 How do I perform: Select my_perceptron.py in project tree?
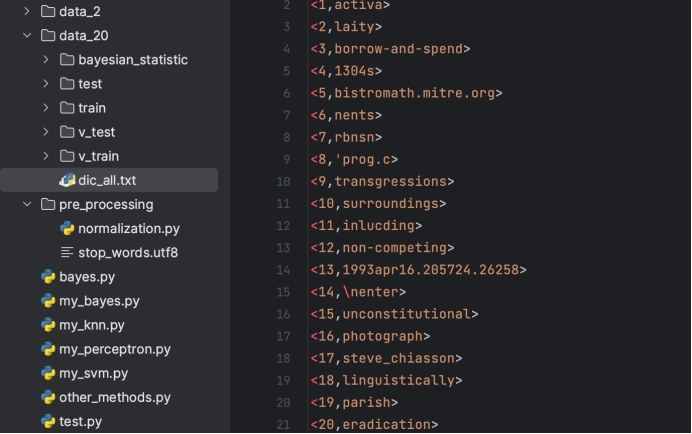(114, 349)
